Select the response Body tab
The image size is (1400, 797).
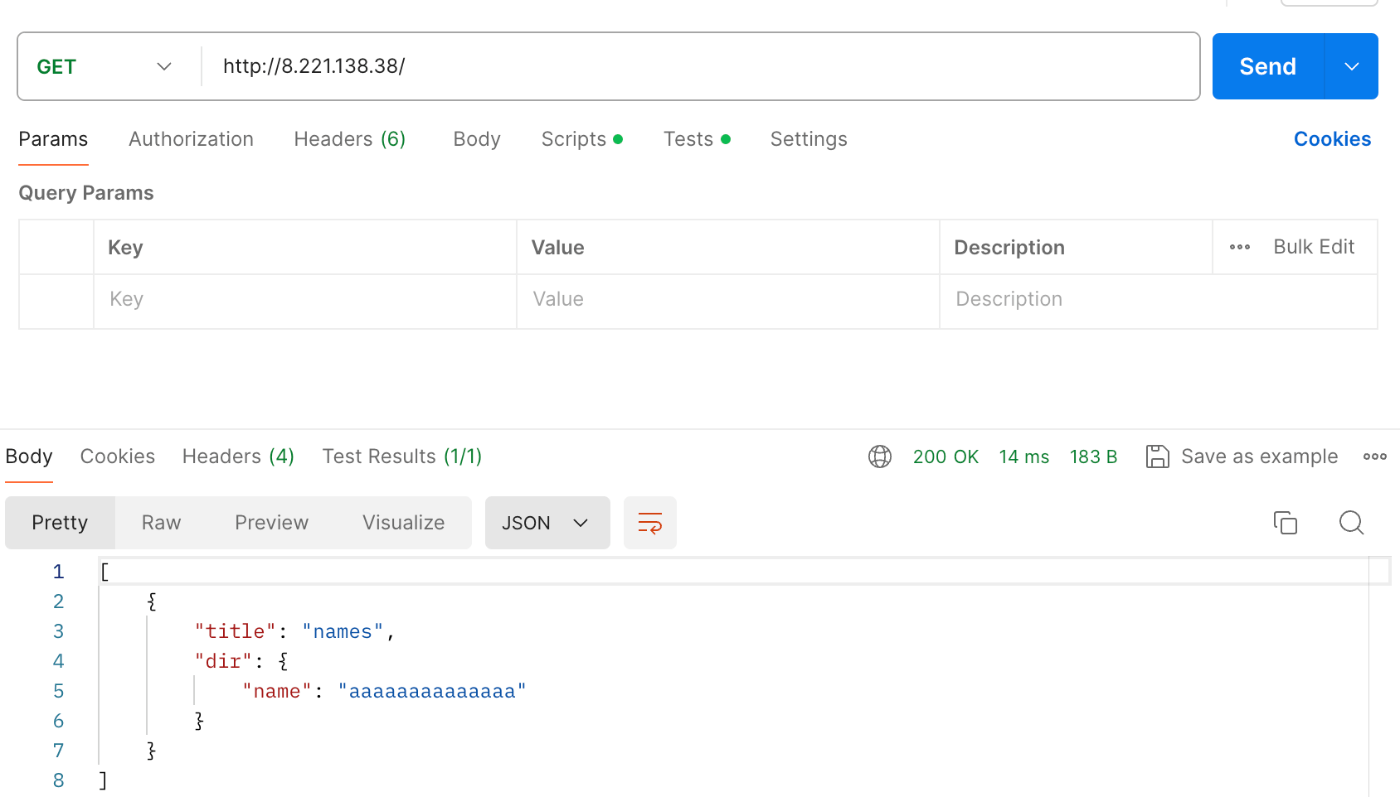29,456
